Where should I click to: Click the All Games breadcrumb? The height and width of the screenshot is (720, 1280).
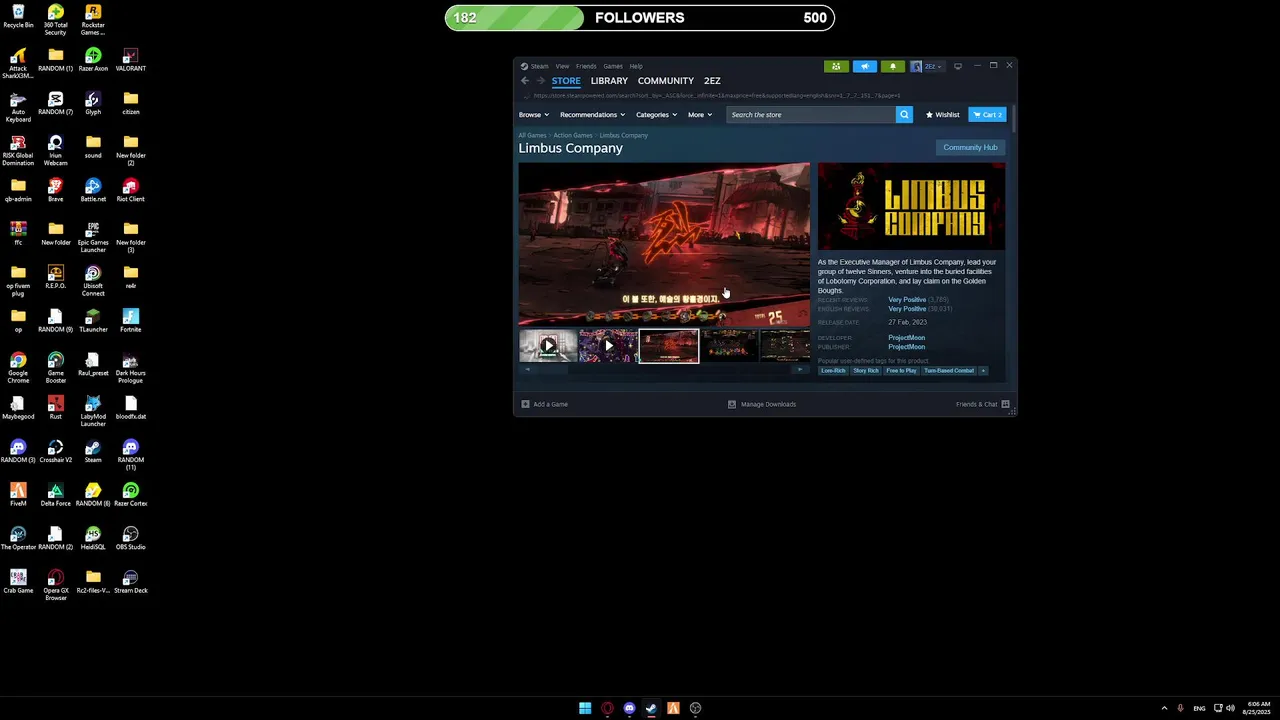coord(532,135)
